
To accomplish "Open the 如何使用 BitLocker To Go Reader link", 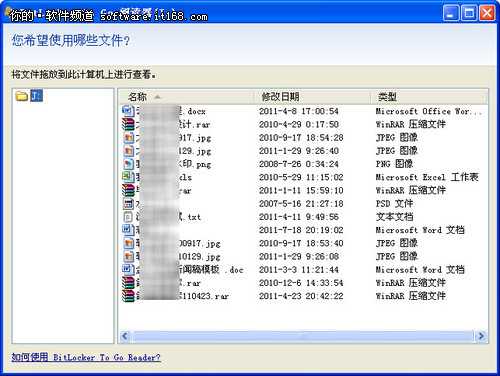I will [x=86, y=357].
